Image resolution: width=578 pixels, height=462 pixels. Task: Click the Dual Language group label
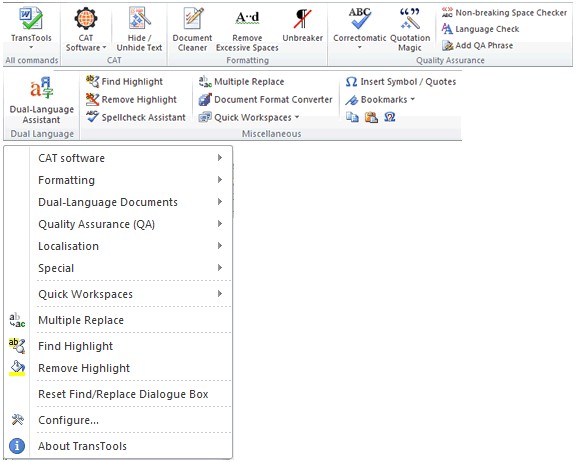42,133
